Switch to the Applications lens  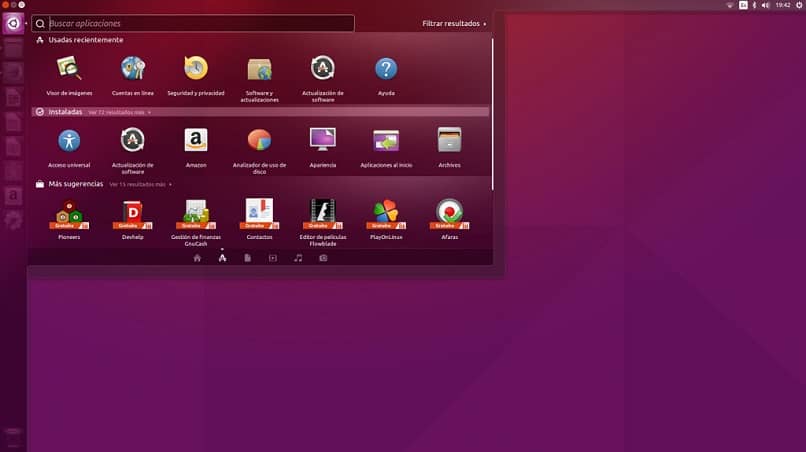(x=222, y=258)
